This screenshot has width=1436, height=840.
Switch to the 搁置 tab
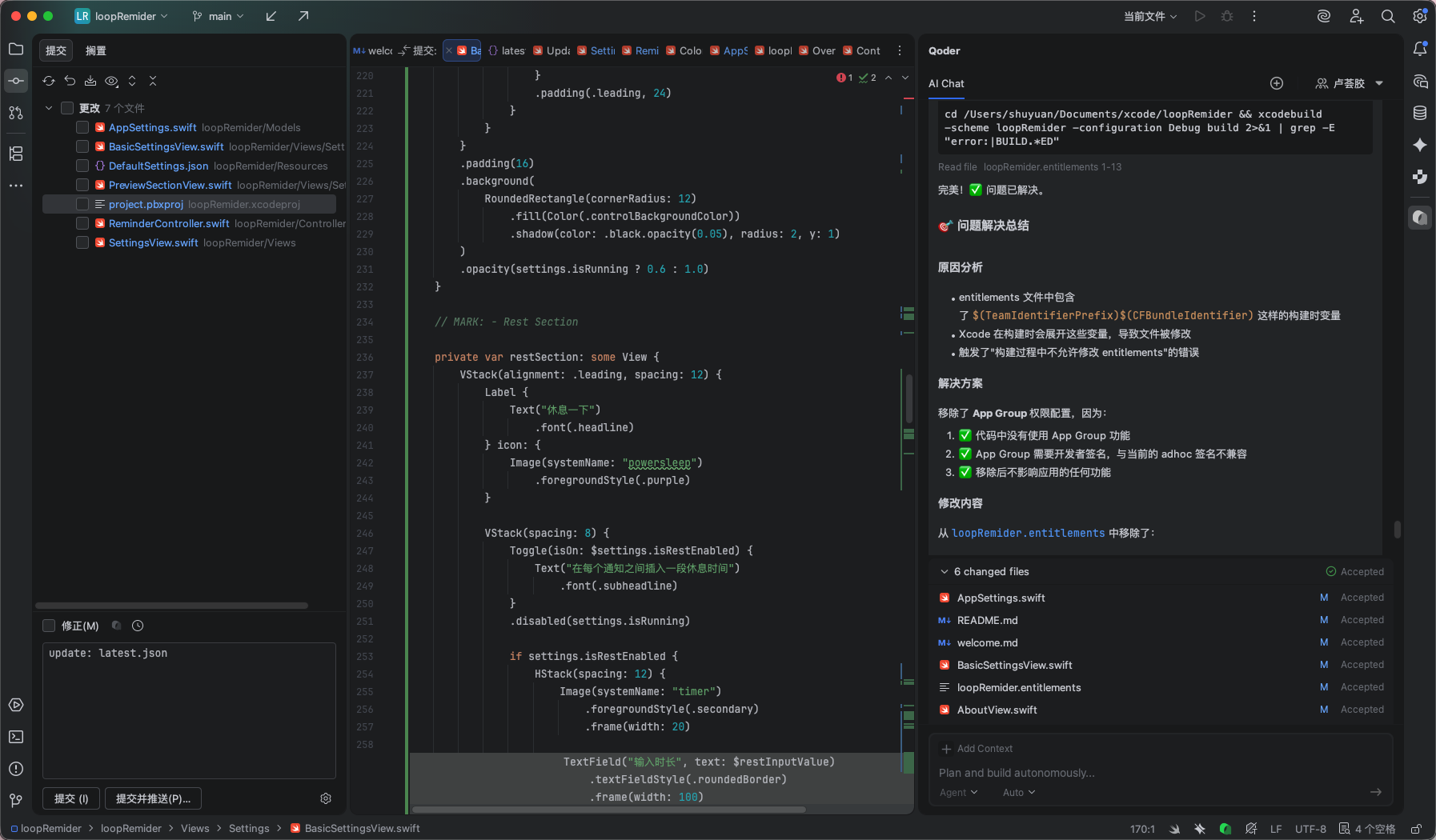[x=96, y=50]
